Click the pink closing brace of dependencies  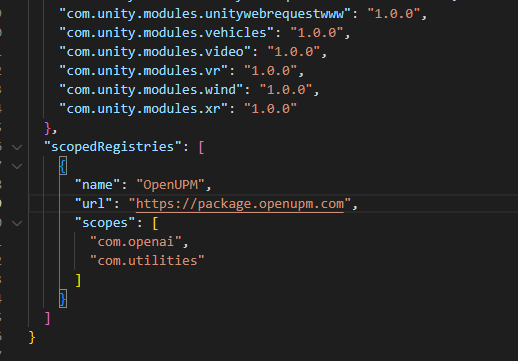coord(48,128)
